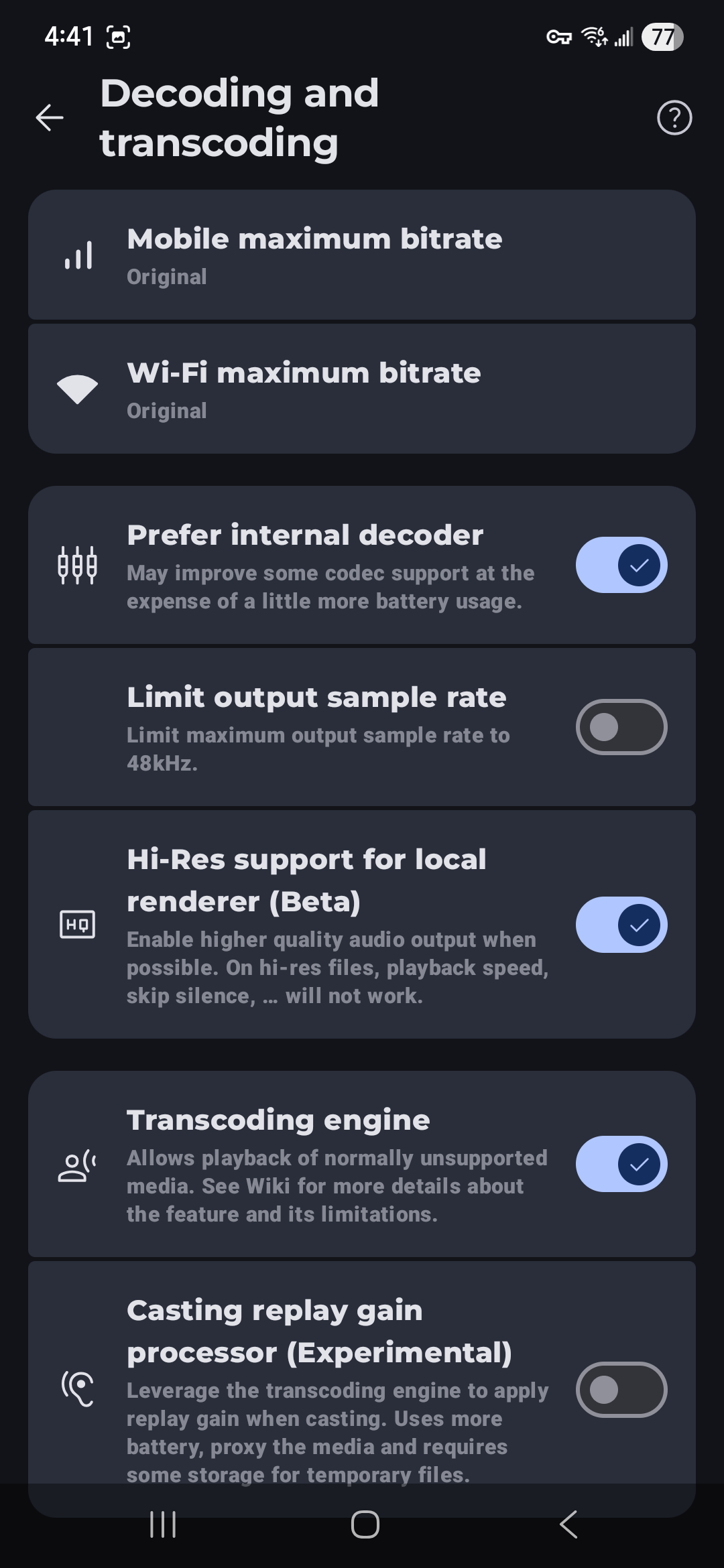This screenshot has width=724, height=1568.
Task: Tap the Wi-Fi icon beside maximum bitrate
Action: pyautogui.click(x=78, y=389)
